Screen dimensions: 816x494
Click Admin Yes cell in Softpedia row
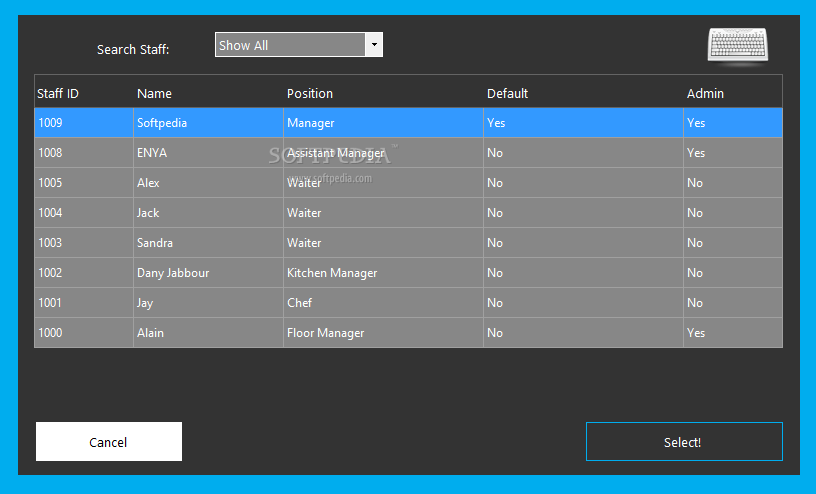[x=733, y=123]
